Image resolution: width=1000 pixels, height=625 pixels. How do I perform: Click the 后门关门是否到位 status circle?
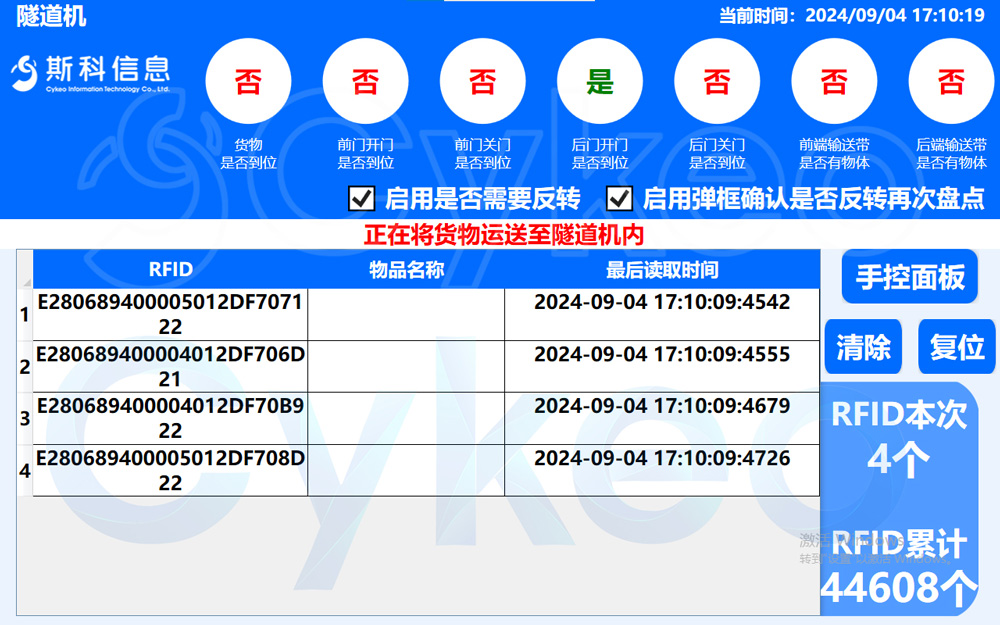point(716,80)
